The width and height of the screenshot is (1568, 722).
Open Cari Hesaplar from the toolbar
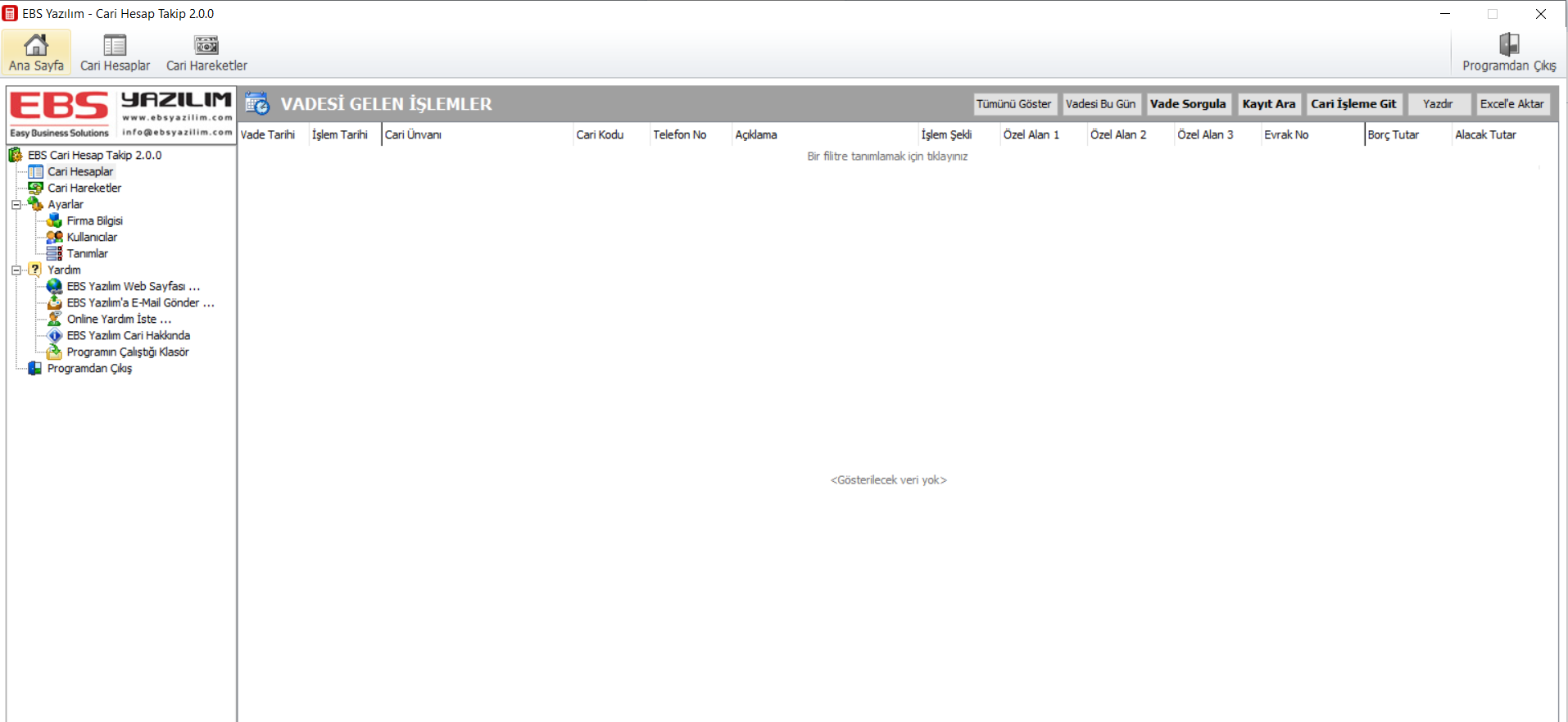[115, 45]
